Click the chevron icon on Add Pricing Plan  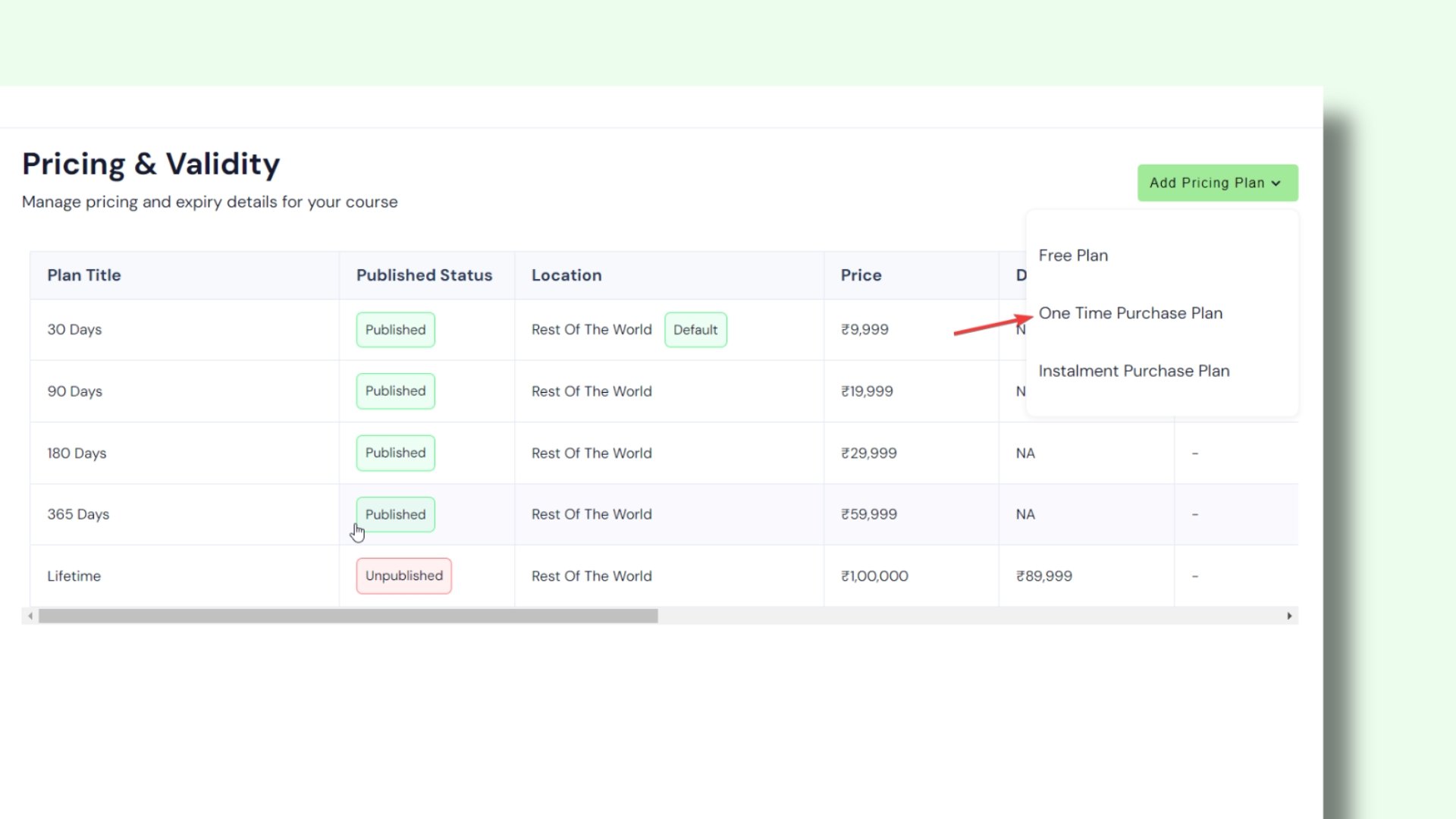click(x=1276, y=184)
